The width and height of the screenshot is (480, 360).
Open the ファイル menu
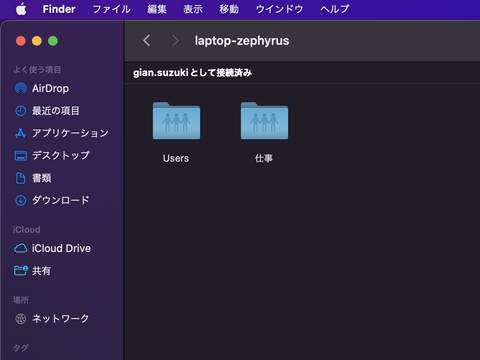pos(111,9)
